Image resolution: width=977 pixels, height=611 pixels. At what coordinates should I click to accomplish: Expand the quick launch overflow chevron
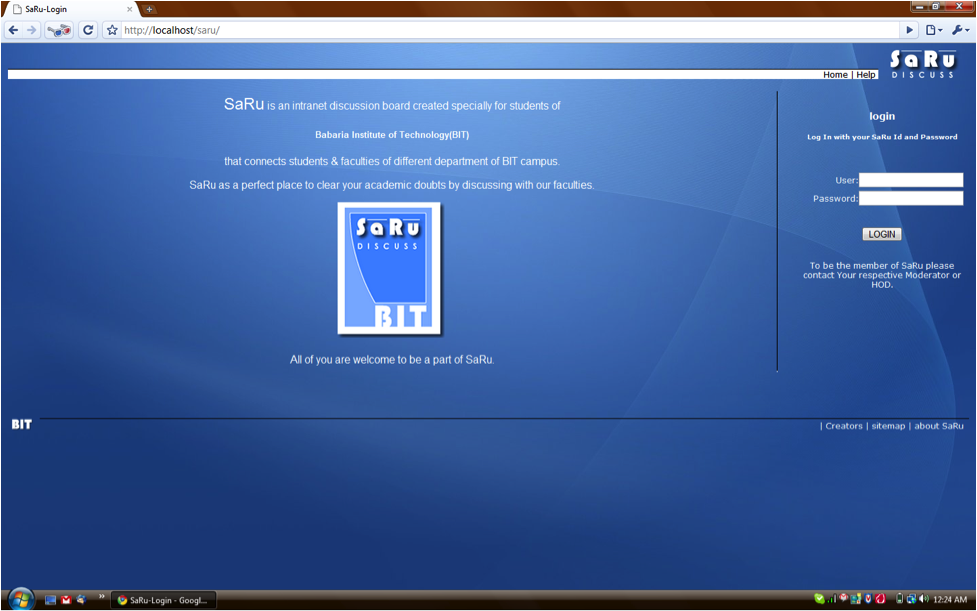click(x=102, y=597)
